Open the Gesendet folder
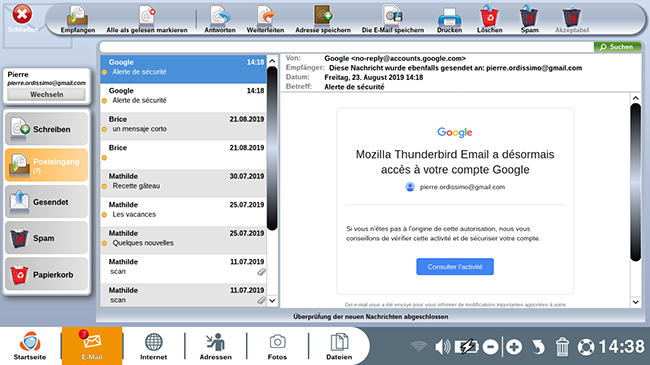 (x=46, y=202)
